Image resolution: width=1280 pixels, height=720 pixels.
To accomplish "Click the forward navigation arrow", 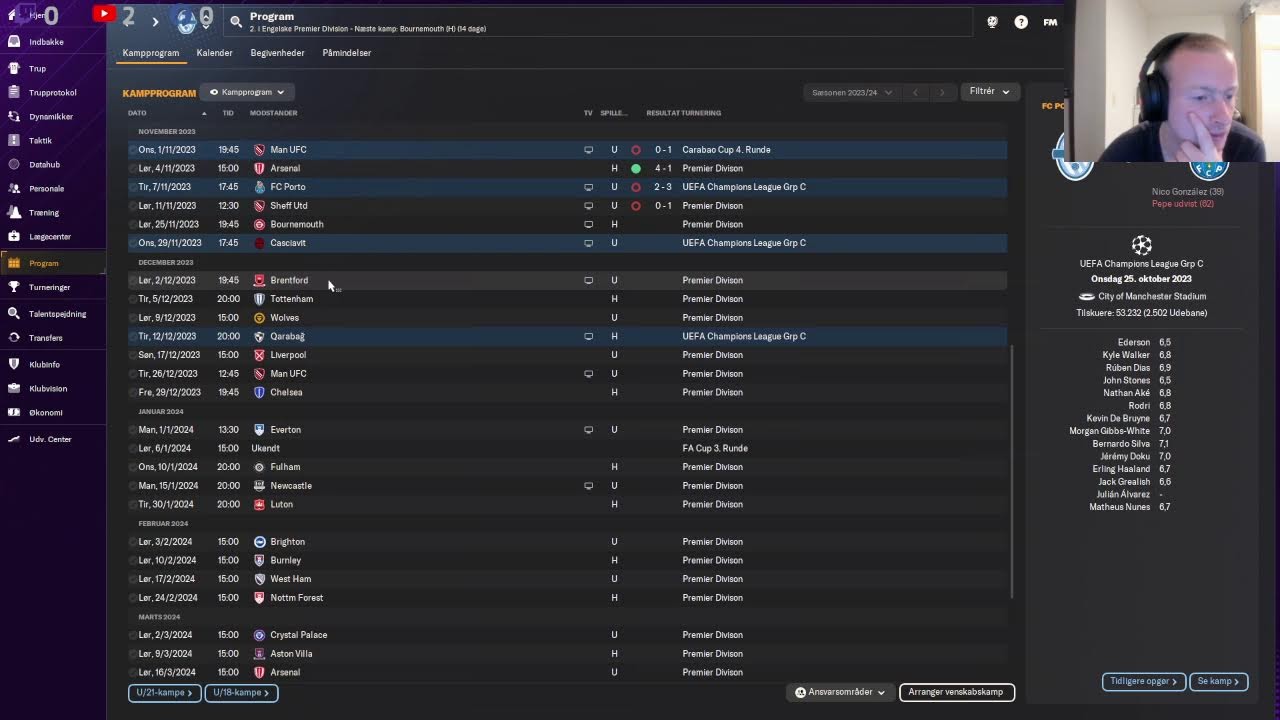I will click(155, 21).
